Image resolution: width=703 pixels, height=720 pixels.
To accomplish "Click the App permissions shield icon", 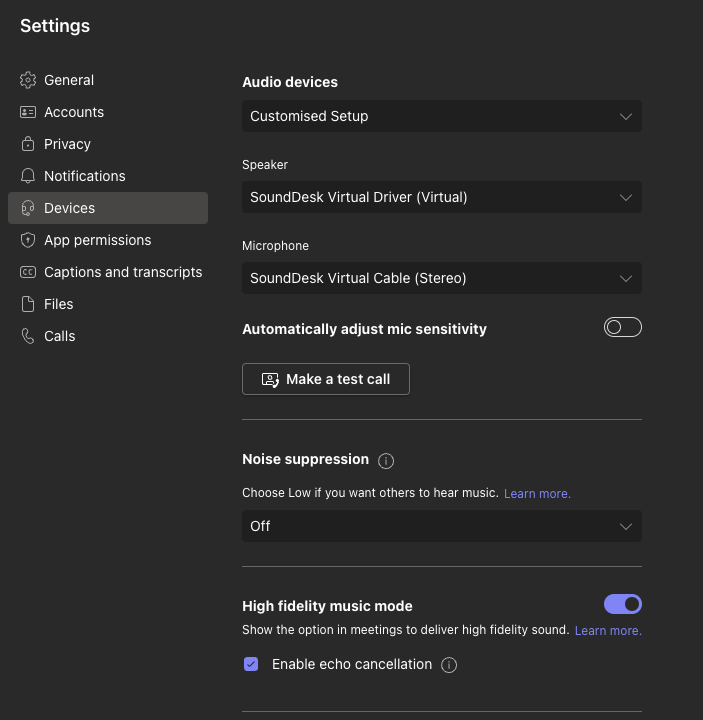I will [x=28, y=240].
